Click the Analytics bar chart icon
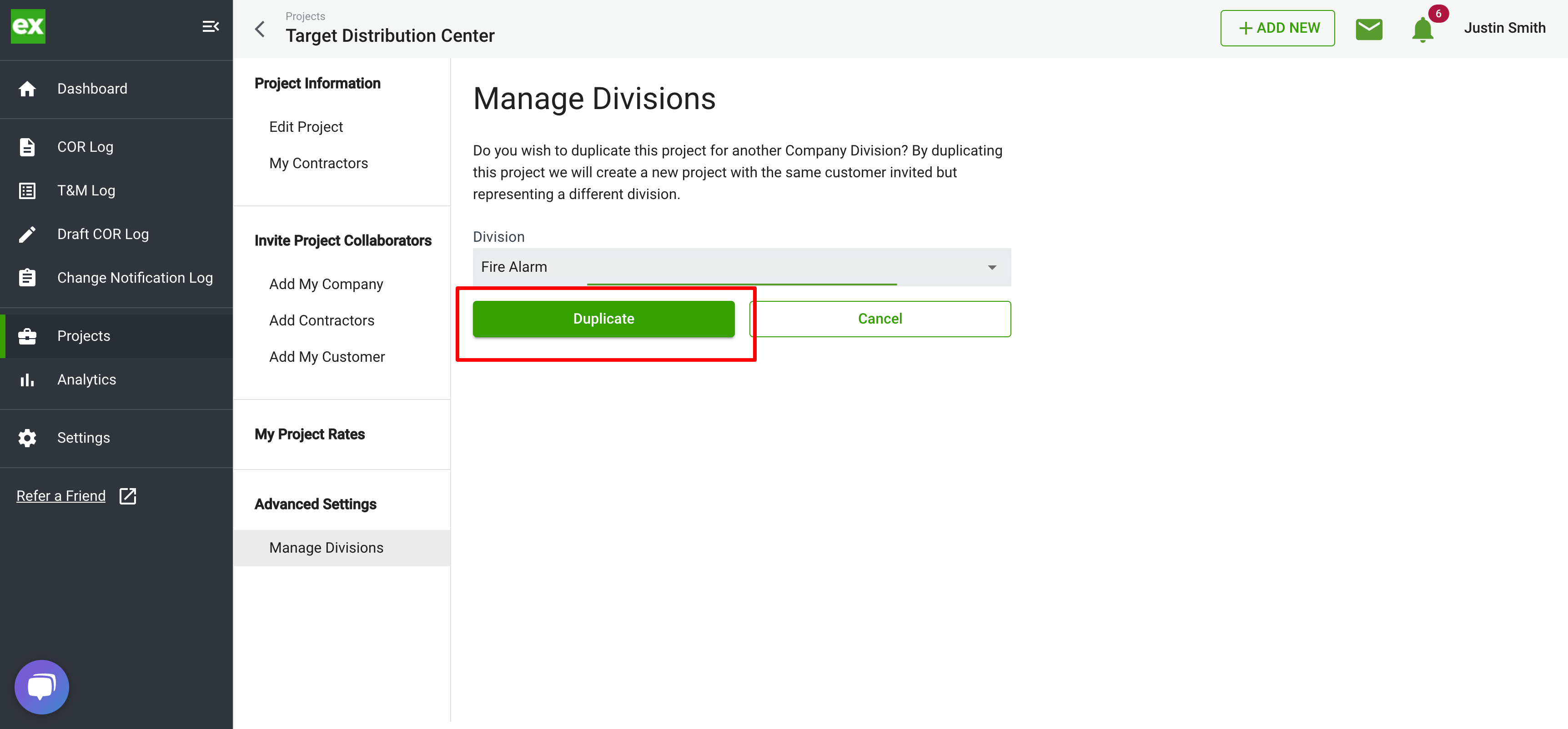Image resolution: width=1568 pixels, height=729 pixels. click(x=27, y=379)
